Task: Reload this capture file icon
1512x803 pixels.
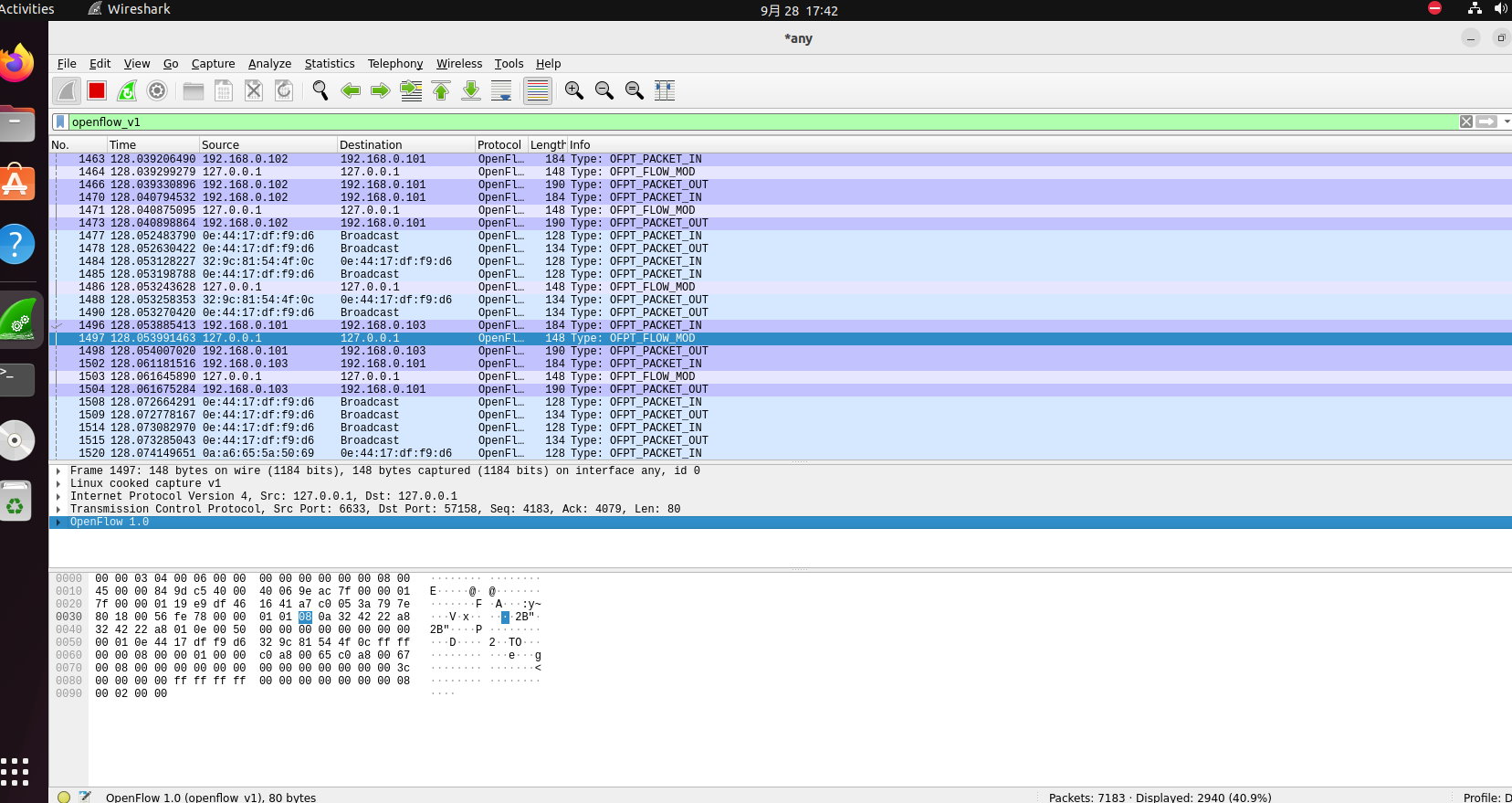Action: pos(284,90)
